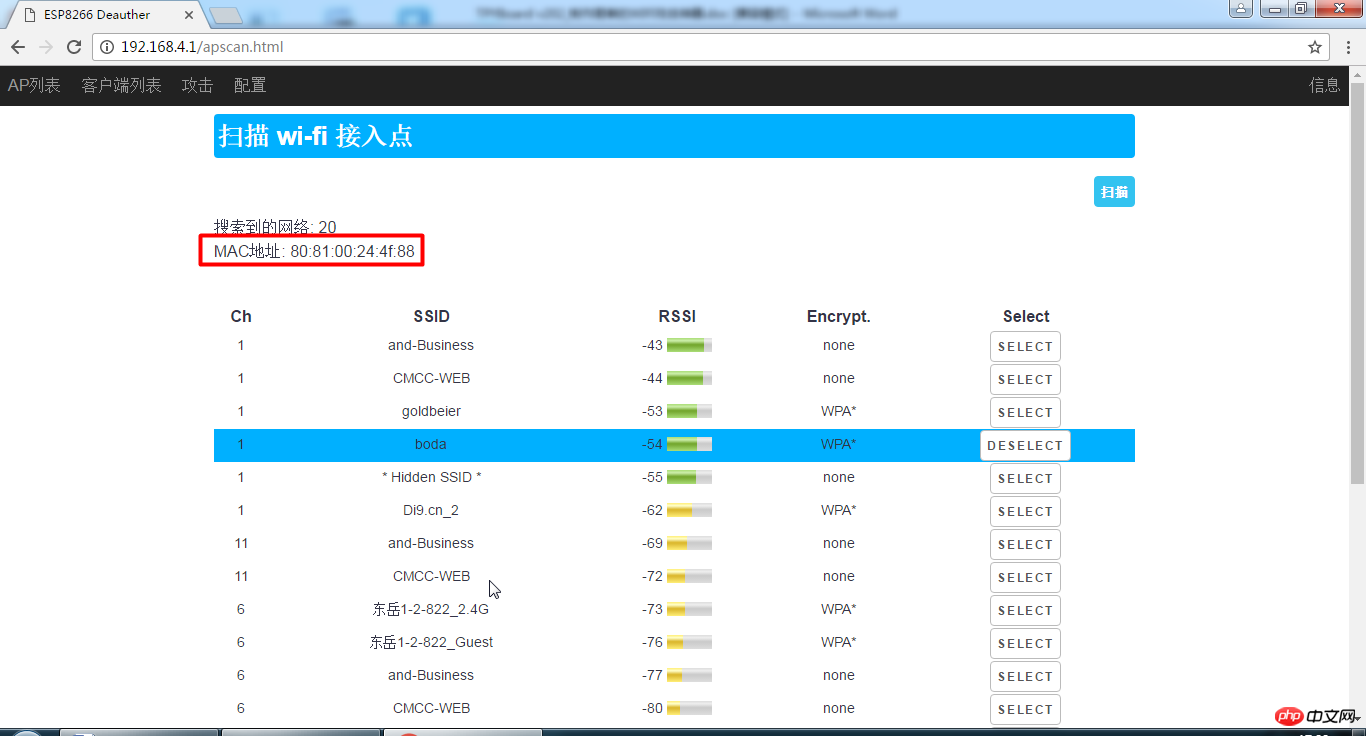Click the browser forward arrow
This screenshot has width=1366, height=736.
(x=46, y=47)
